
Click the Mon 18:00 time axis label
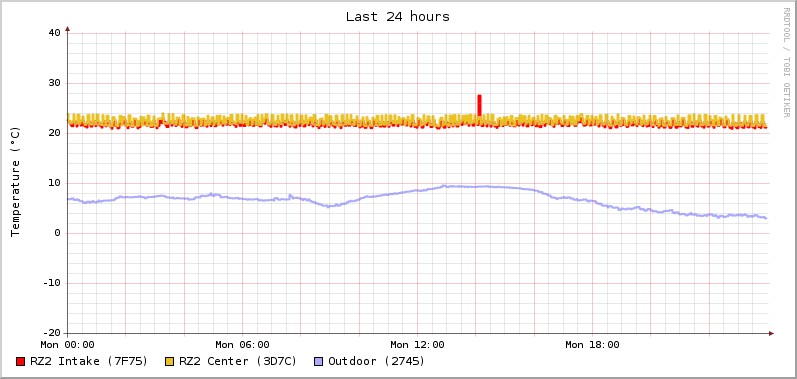pyautogui.click(x=592, y=345)
